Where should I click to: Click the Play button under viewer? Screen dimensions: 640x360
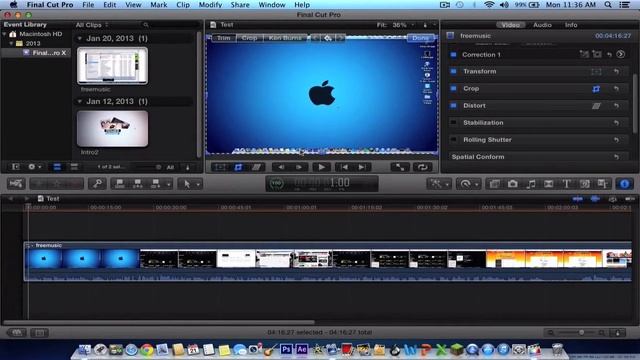[x=321, y=167]
